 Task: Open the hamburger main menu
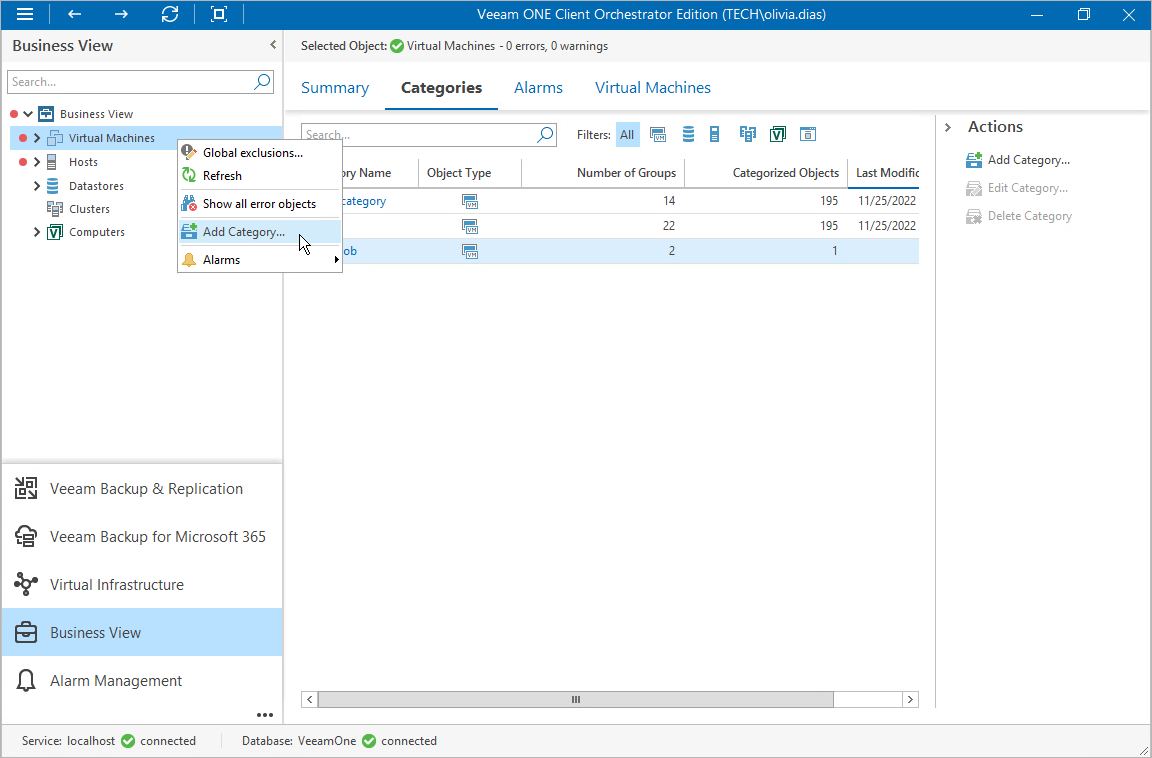click(x=24, y=14)
